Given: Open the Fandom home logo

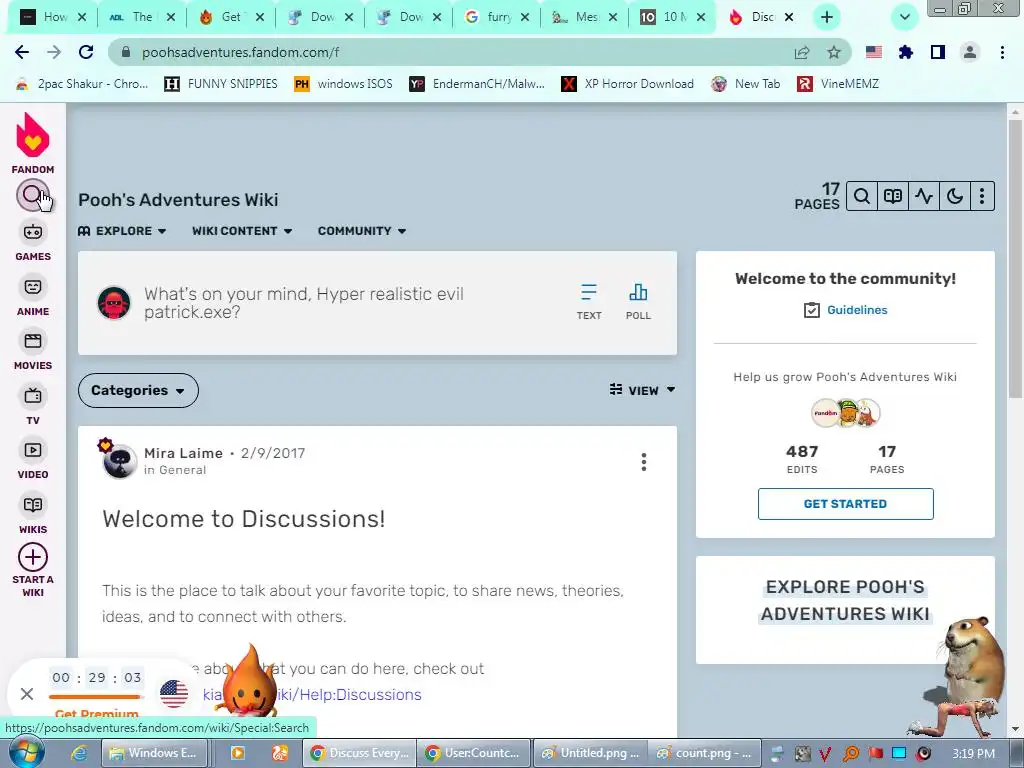Looking at the screenshot, I should [33, 135].
